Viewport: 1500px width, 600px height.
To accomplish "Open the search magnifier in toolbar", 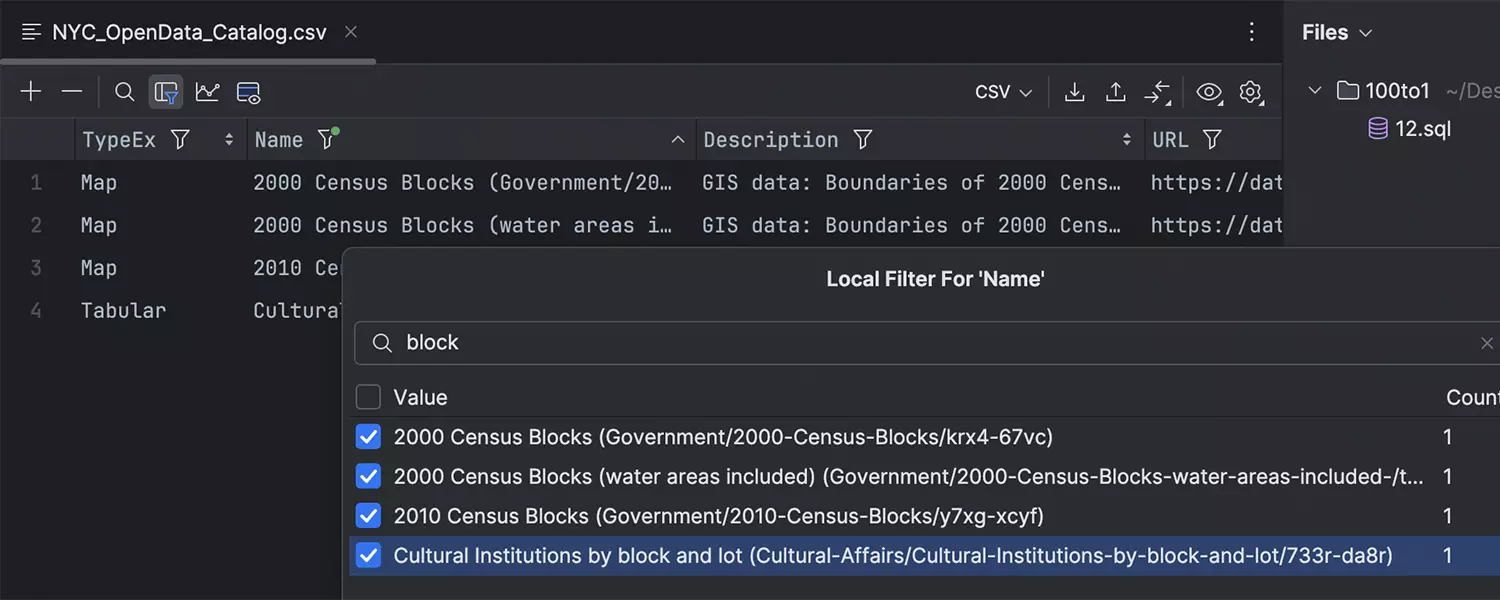I will click(x=124, y=92).
